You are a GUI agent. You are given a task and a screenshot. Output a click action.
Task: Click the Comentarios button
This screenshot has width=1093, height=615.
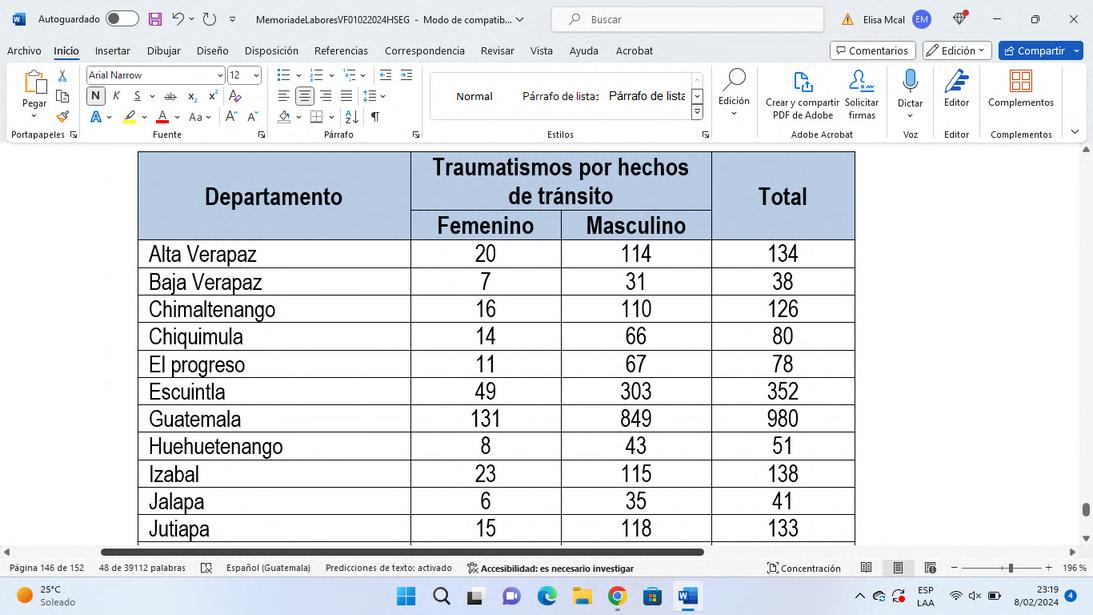pos(872,50)
